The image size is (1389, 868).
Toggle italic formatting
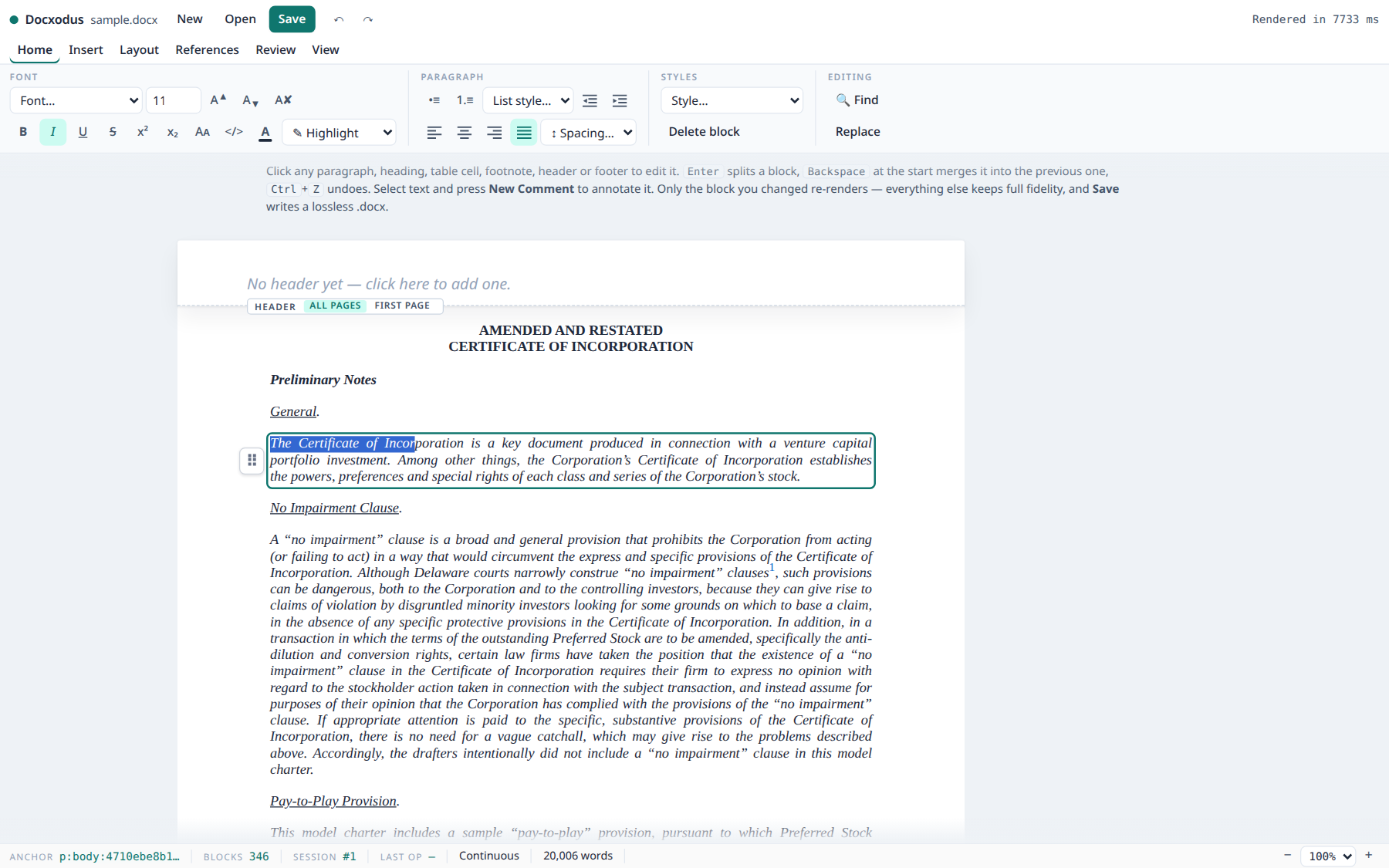pos(53,132)
